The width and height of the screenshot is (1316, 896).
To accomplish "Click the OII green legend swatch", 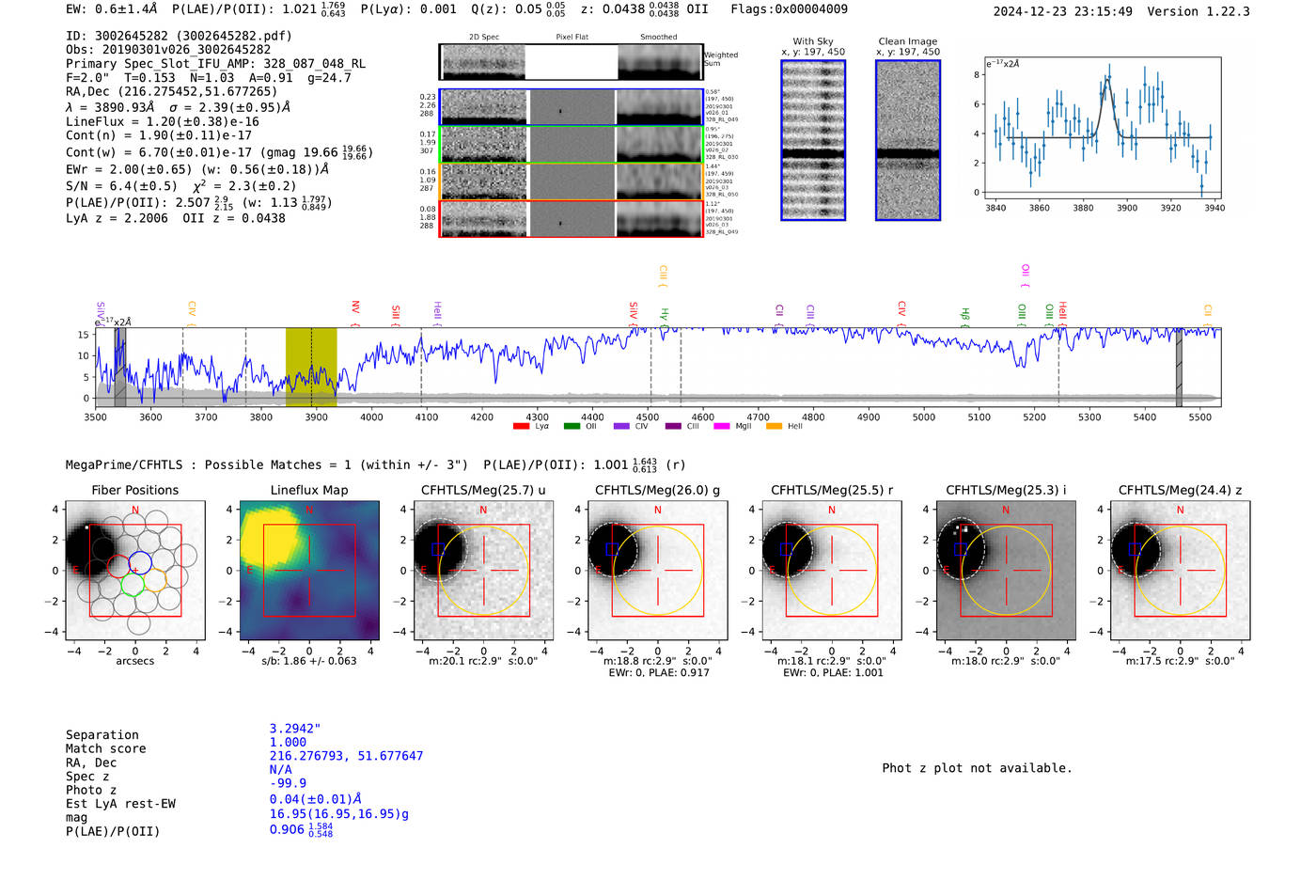I will point(572,427).
